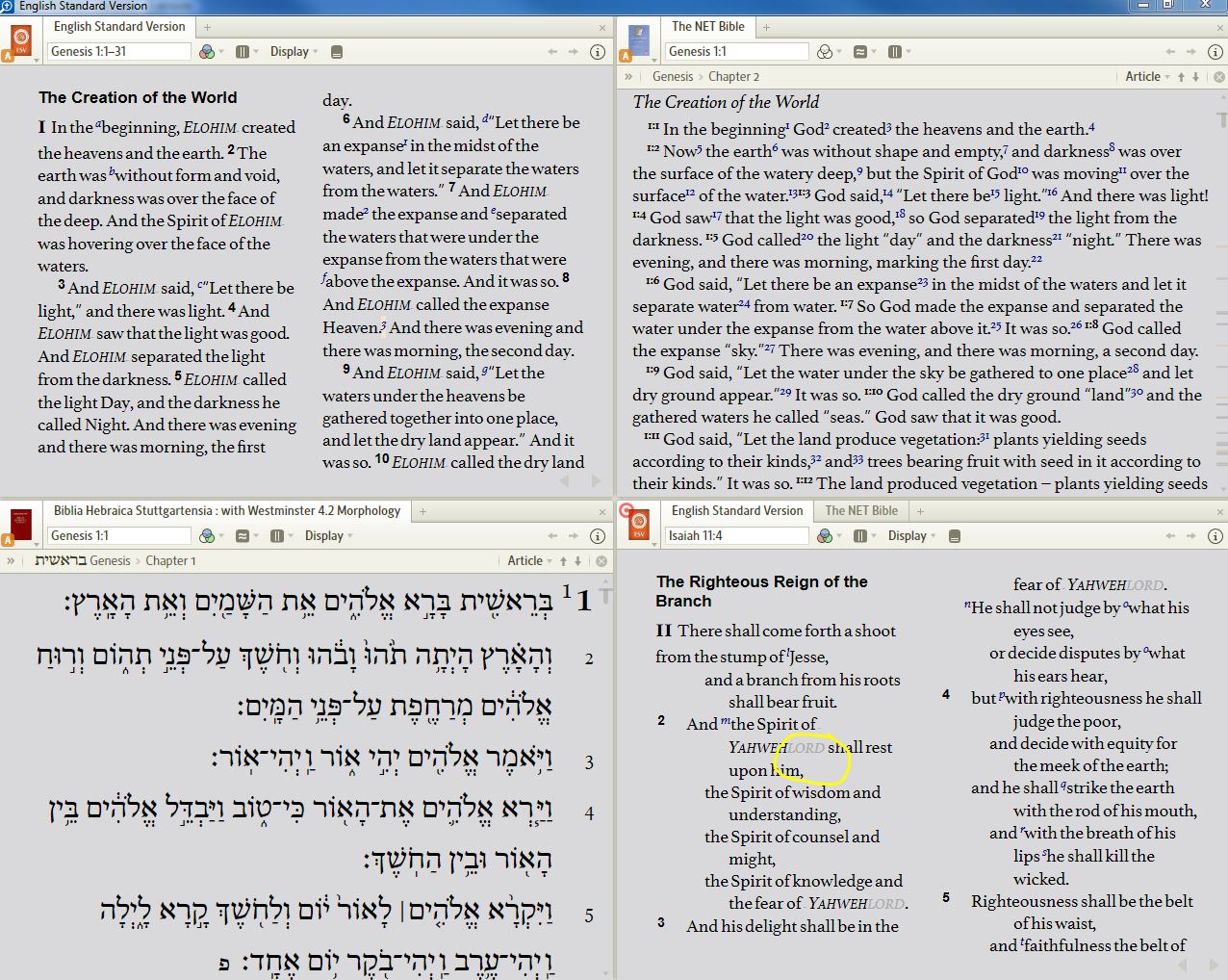Expand contents pane in Biblia Hebraica panel
Image resolution: width=1228 pixels, height=980 pixels.
[x=11, y=561]
